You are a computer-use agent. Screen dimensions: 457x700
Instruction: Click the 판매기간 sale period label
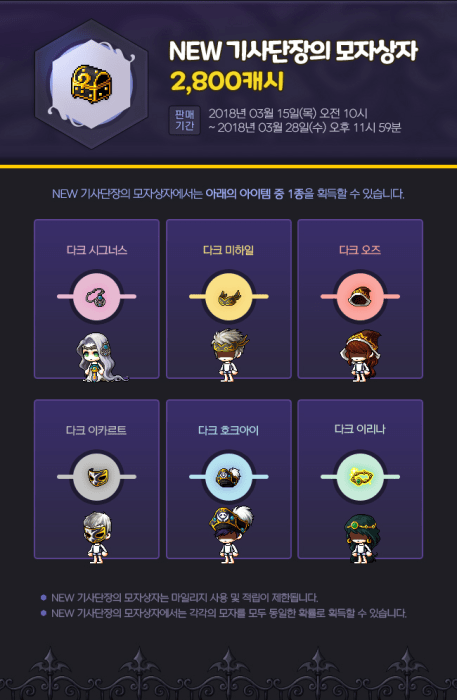coord(184,120)
